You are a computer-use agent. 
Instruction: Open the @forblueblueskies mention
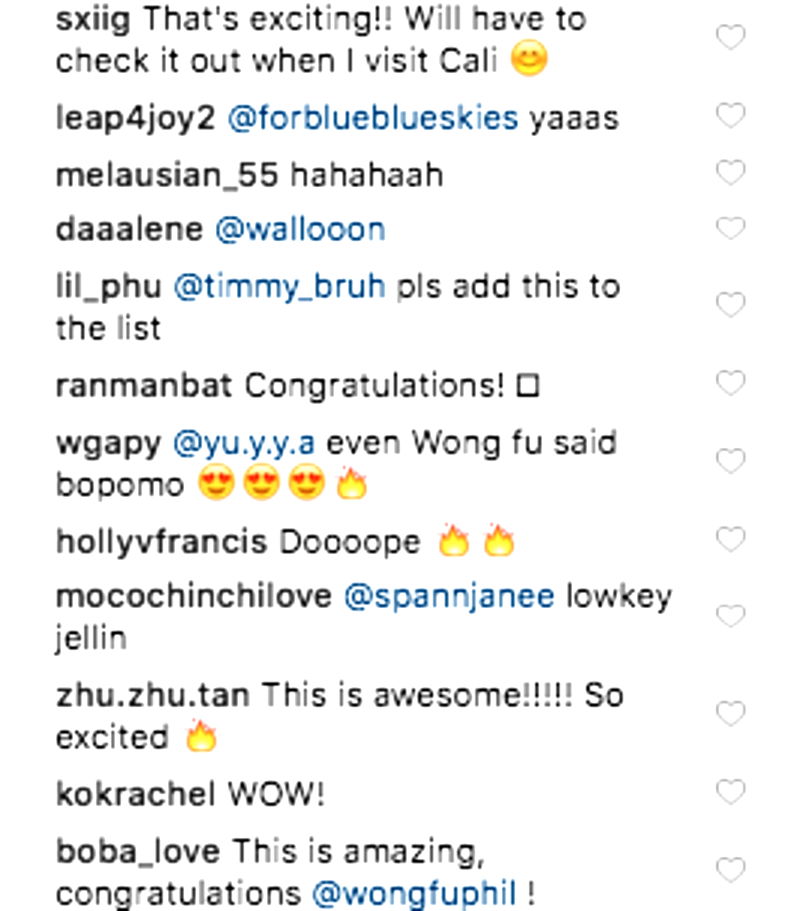coord(372,118)
